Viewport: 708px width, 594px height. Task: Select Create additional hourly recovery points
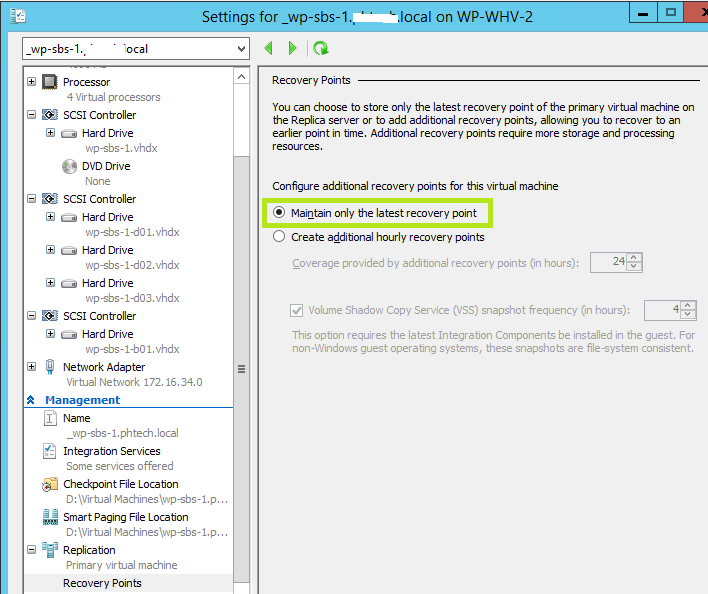pos(279,238)
